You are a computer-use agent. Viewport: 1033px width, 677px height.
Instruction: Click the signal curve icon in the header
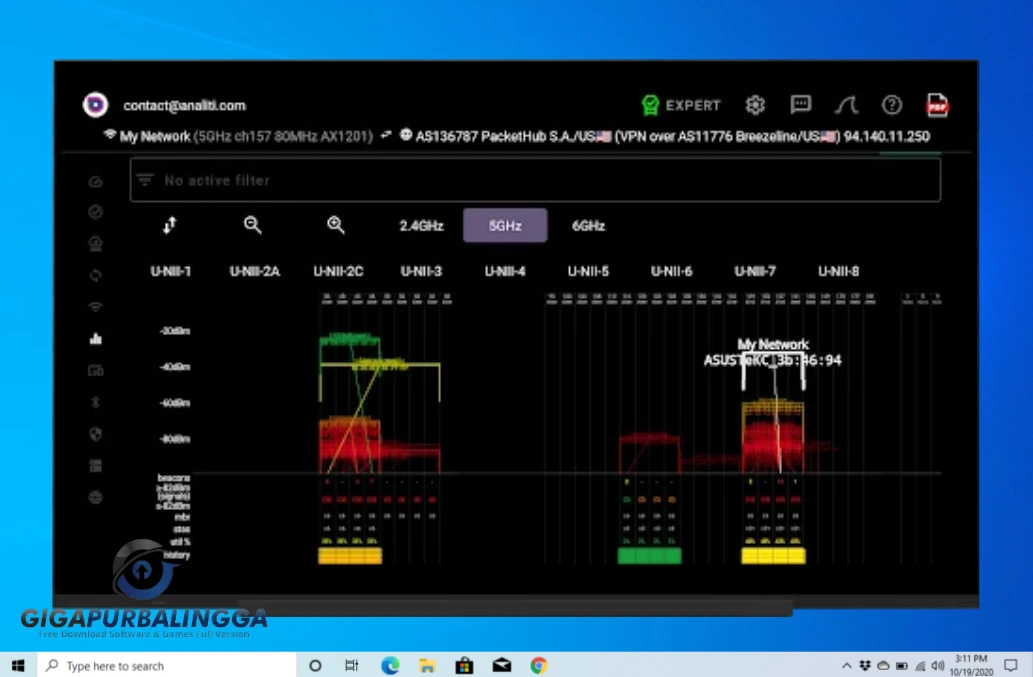[847, 105]
